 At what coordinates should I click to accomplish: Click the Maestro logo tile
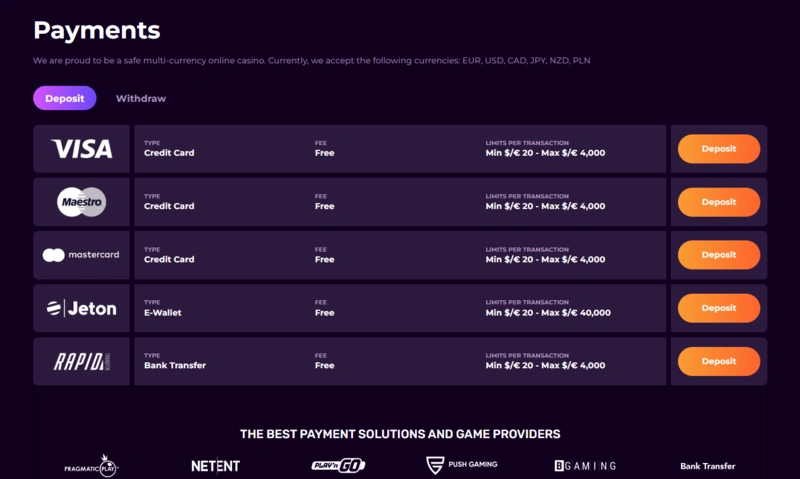tap(81, 202)
